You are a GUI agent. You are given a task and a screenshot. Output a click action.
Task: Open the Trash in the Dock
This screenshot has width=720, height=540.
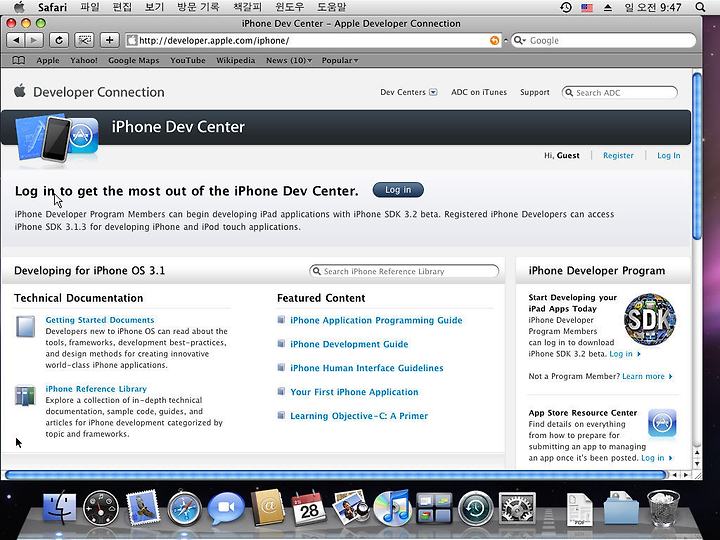[664, 508]
